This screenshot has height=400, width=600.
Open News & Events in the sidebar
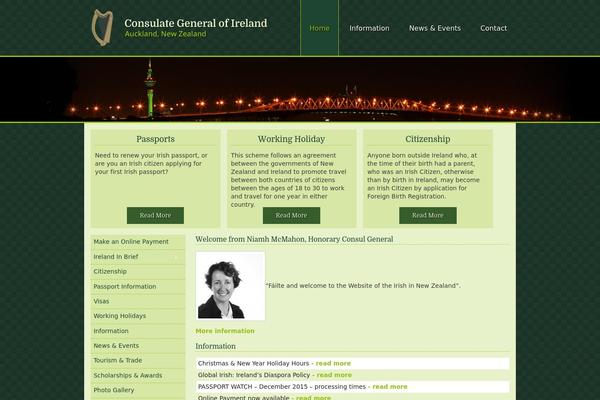click(138, 346)
